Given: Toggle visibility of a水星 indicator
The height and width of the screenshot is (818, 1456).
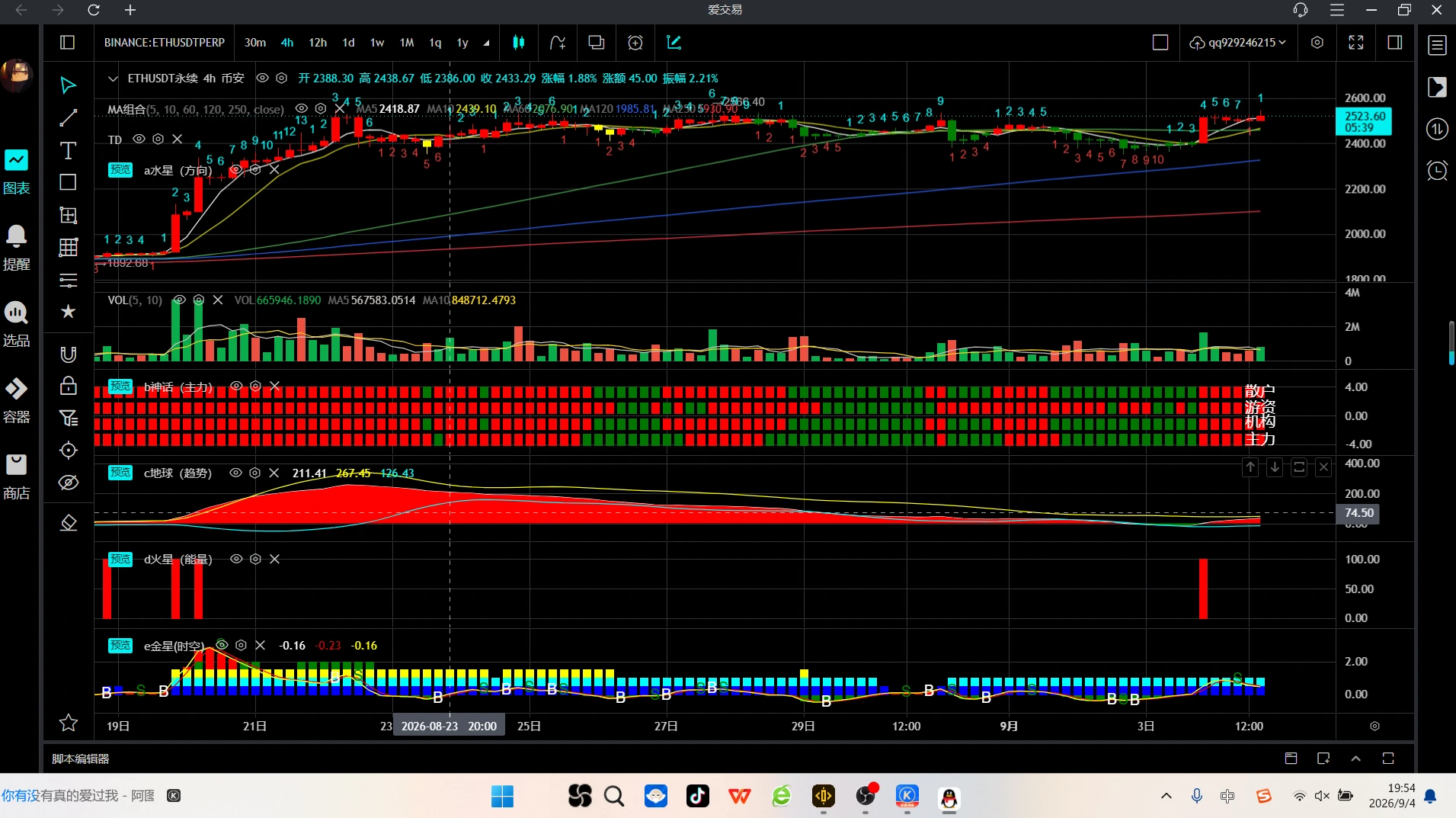Looking at the screenshot, I should (236, 169).
